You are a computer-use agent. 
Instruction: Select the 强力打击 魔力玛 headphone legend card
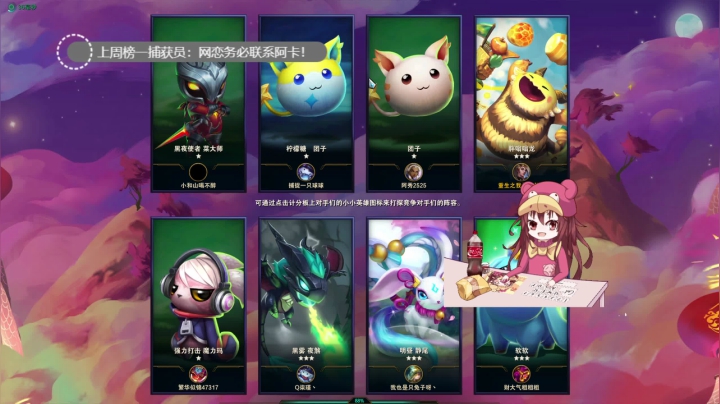(x=198, y=306)
